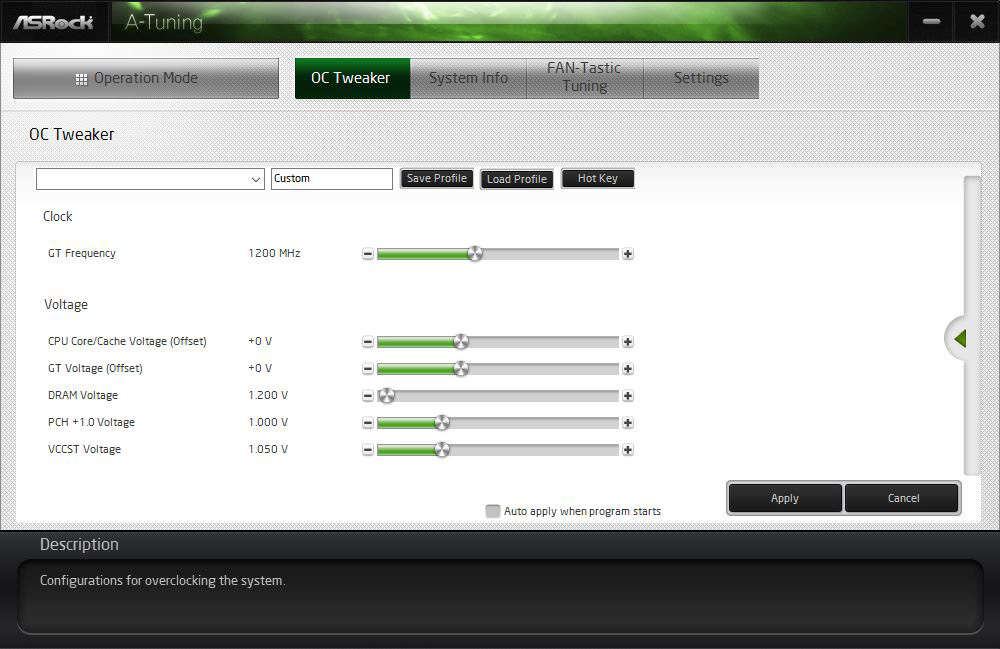Increase VCCST Voltage with the plus icon
This screenshot has height=649, width=1000.
click(x=628, y=449)
